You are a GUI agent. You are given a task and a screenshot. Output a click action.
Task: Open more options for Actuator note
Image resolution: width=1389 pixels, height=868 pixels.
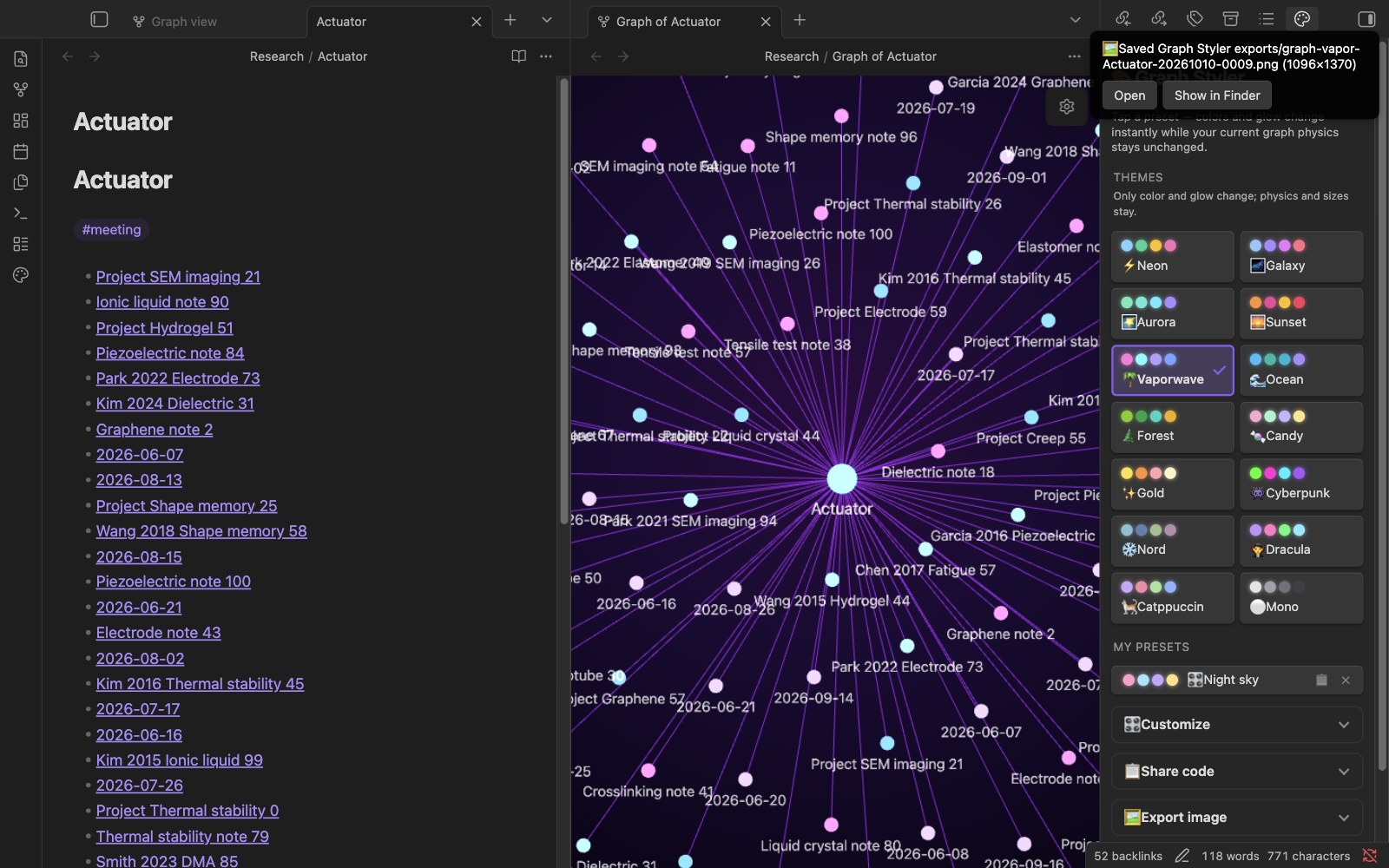tap(546, 56)
